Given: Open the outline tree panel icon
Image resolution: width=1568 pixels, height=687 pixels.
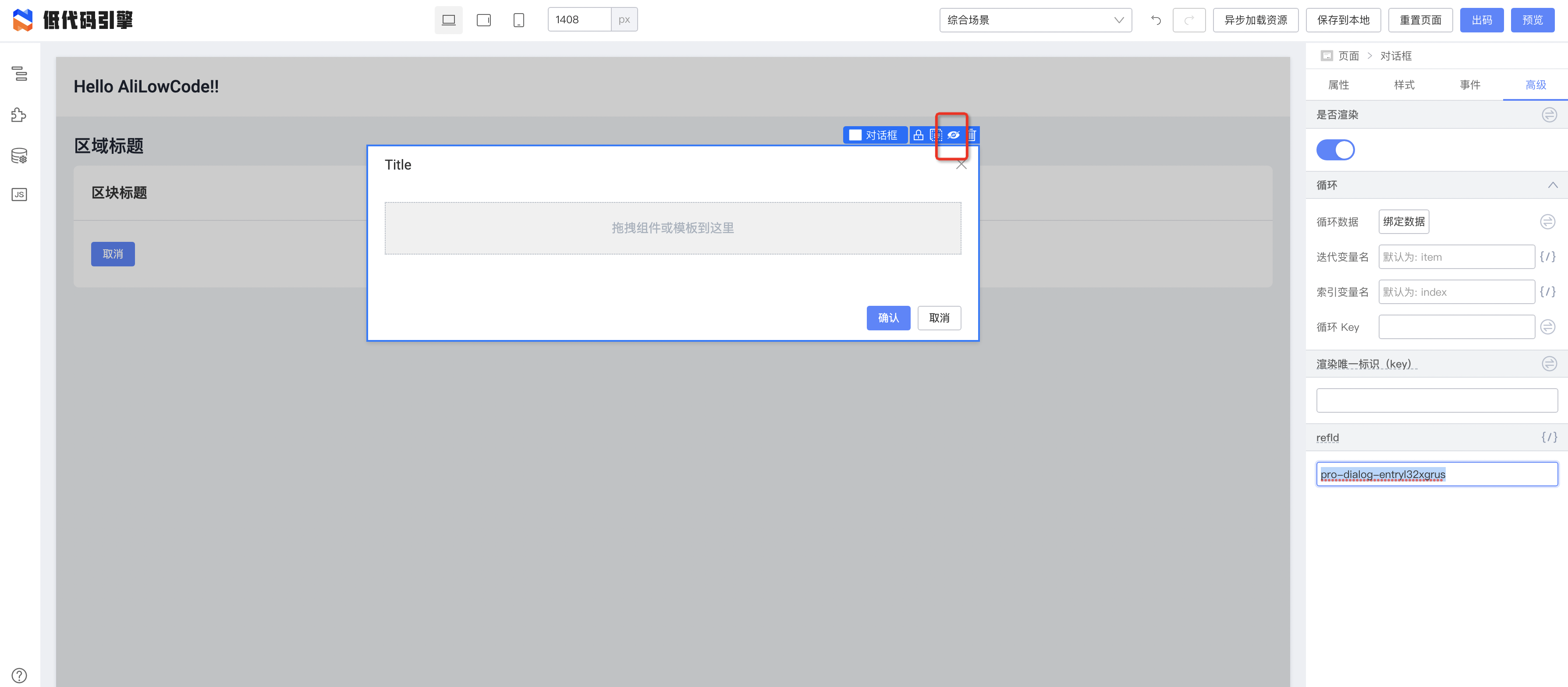Looking at the screenshot, I should pos(19,74).
